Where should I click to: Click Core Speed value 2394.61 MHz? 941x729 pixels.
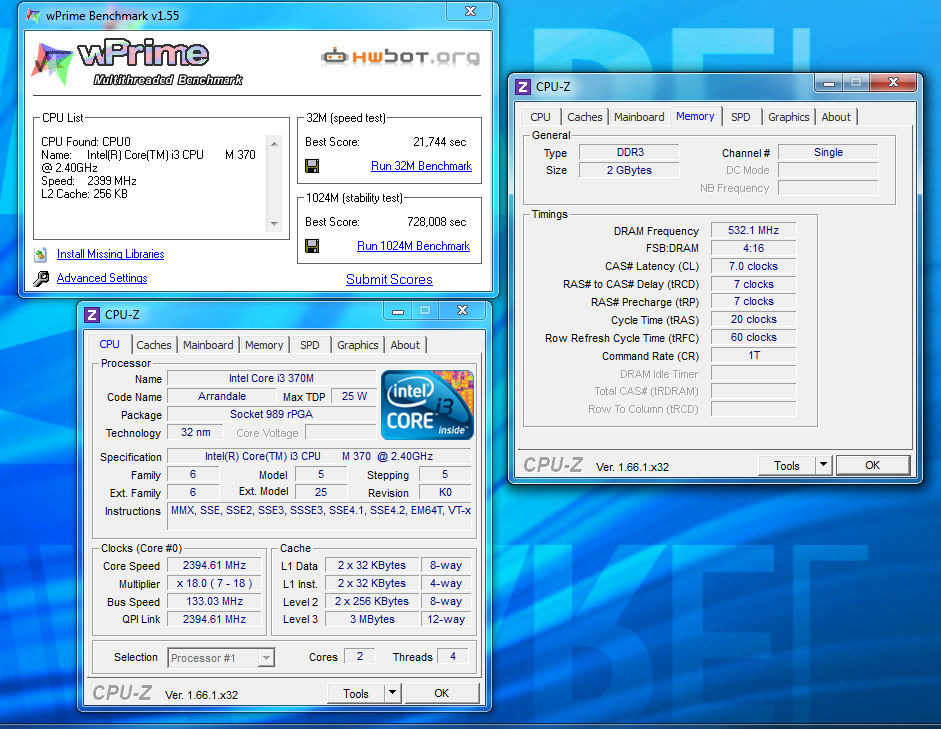click(214, 566)
